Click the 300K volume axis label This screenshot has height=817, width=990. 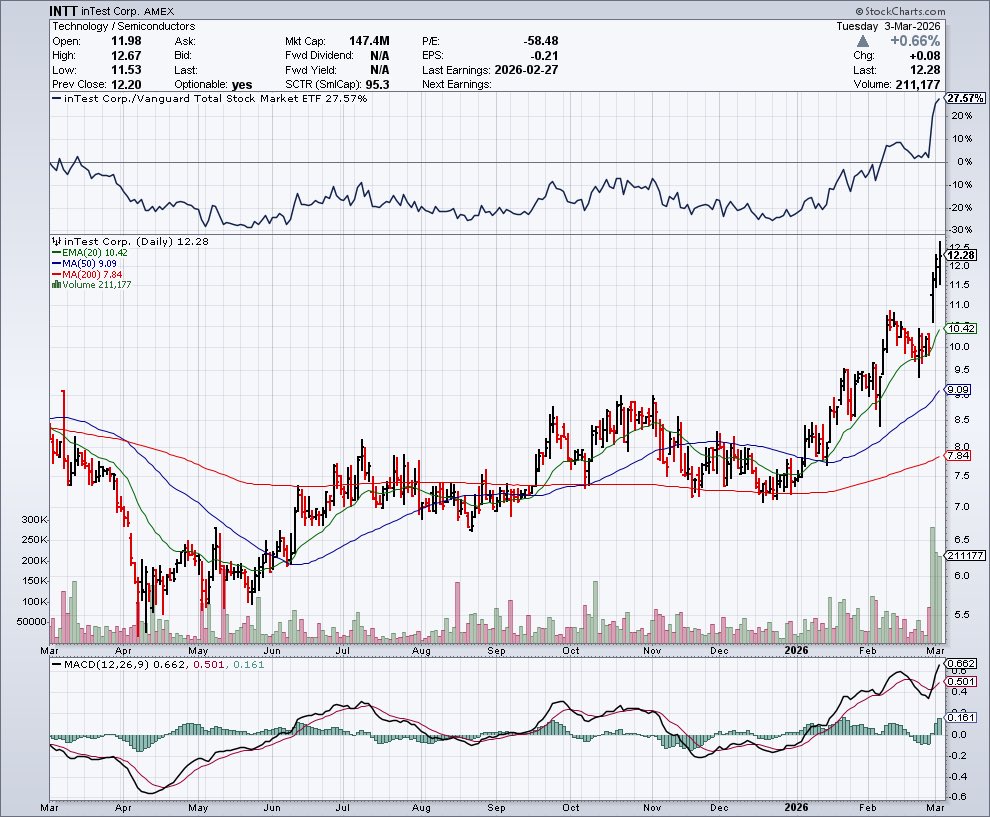tap(35, 520)
